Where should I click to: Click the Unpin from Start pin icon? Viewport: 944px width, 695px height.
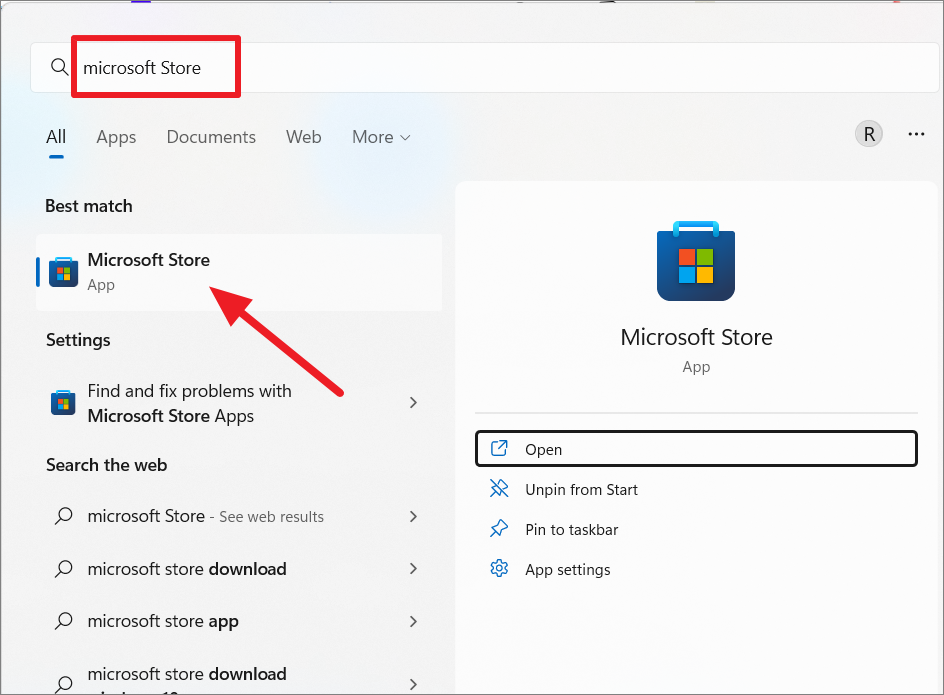pos(499,488)
